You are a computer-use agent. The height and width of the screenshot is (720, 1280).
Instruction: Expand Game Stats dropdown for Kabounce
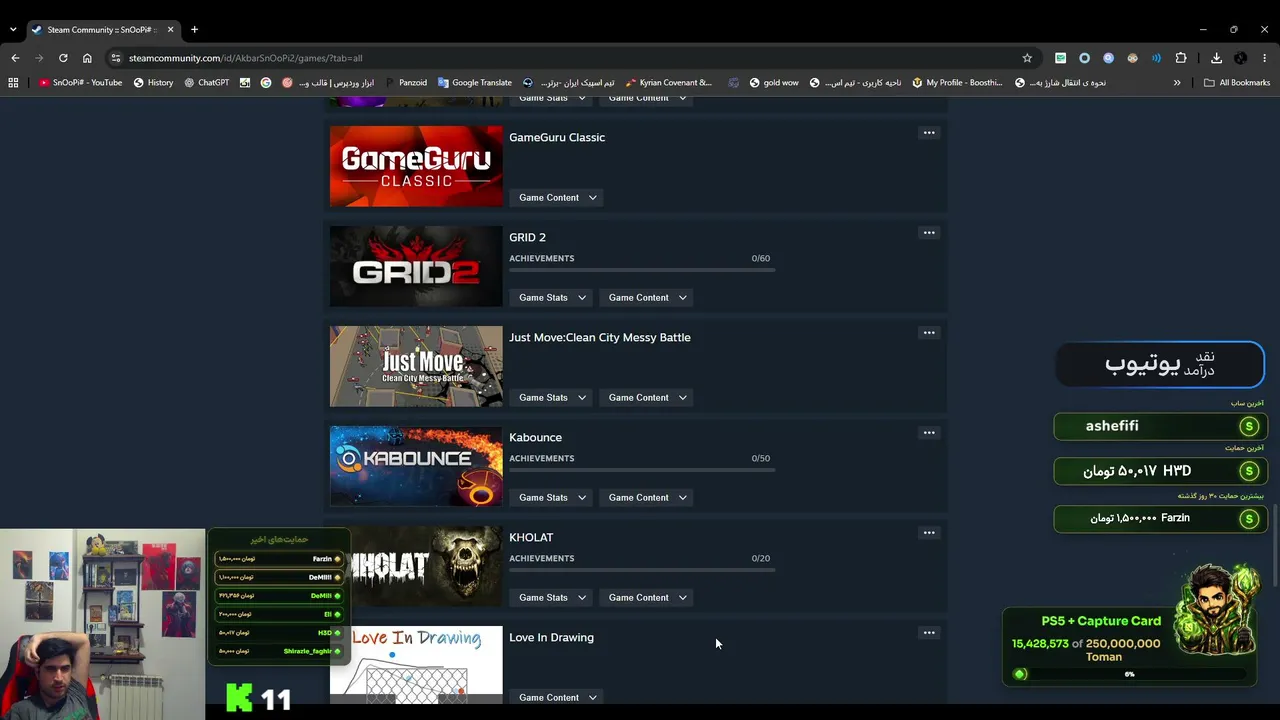click(x=552, y=498)
